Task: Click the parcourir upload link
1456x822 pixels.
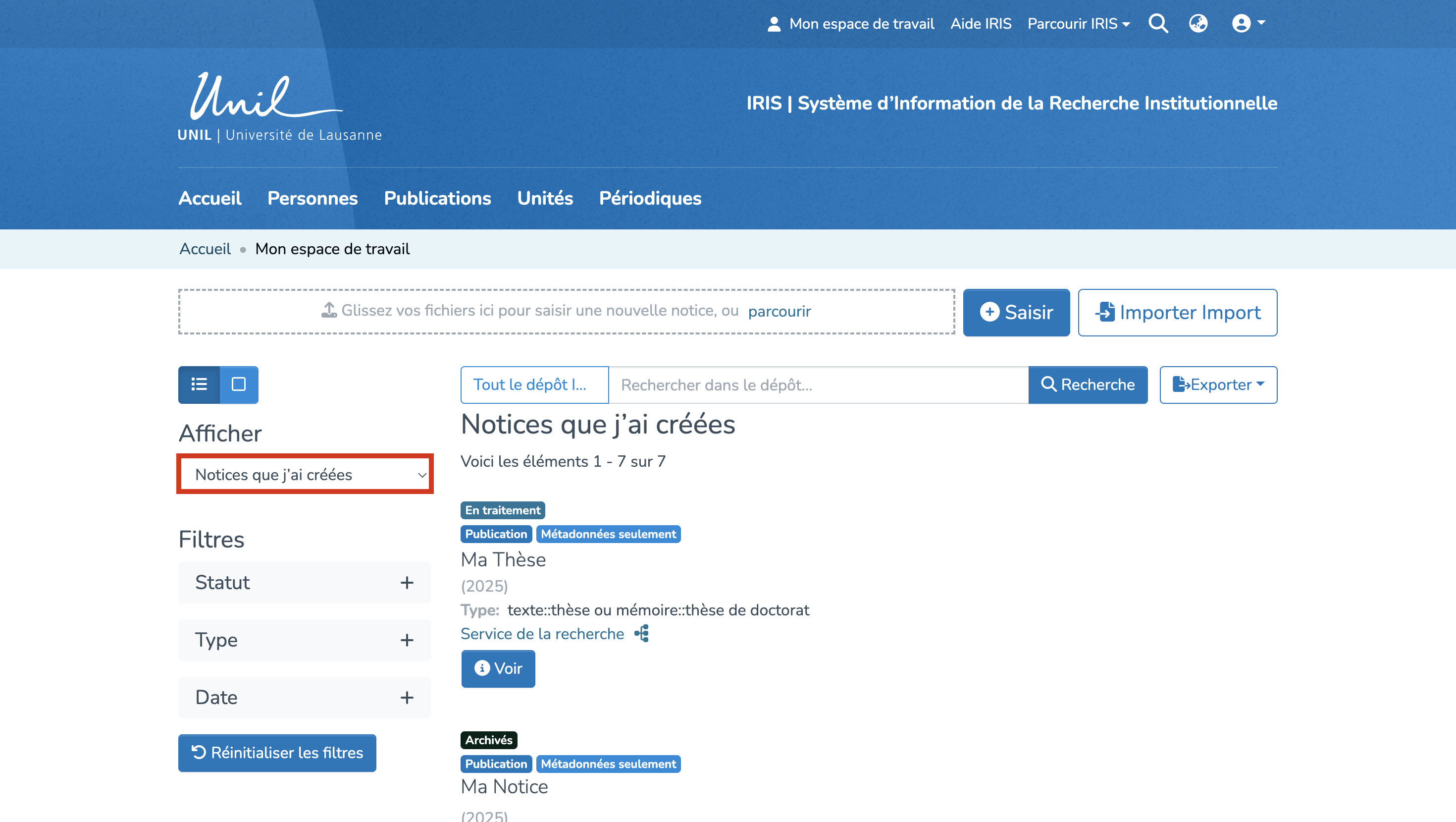Action: 779,311
